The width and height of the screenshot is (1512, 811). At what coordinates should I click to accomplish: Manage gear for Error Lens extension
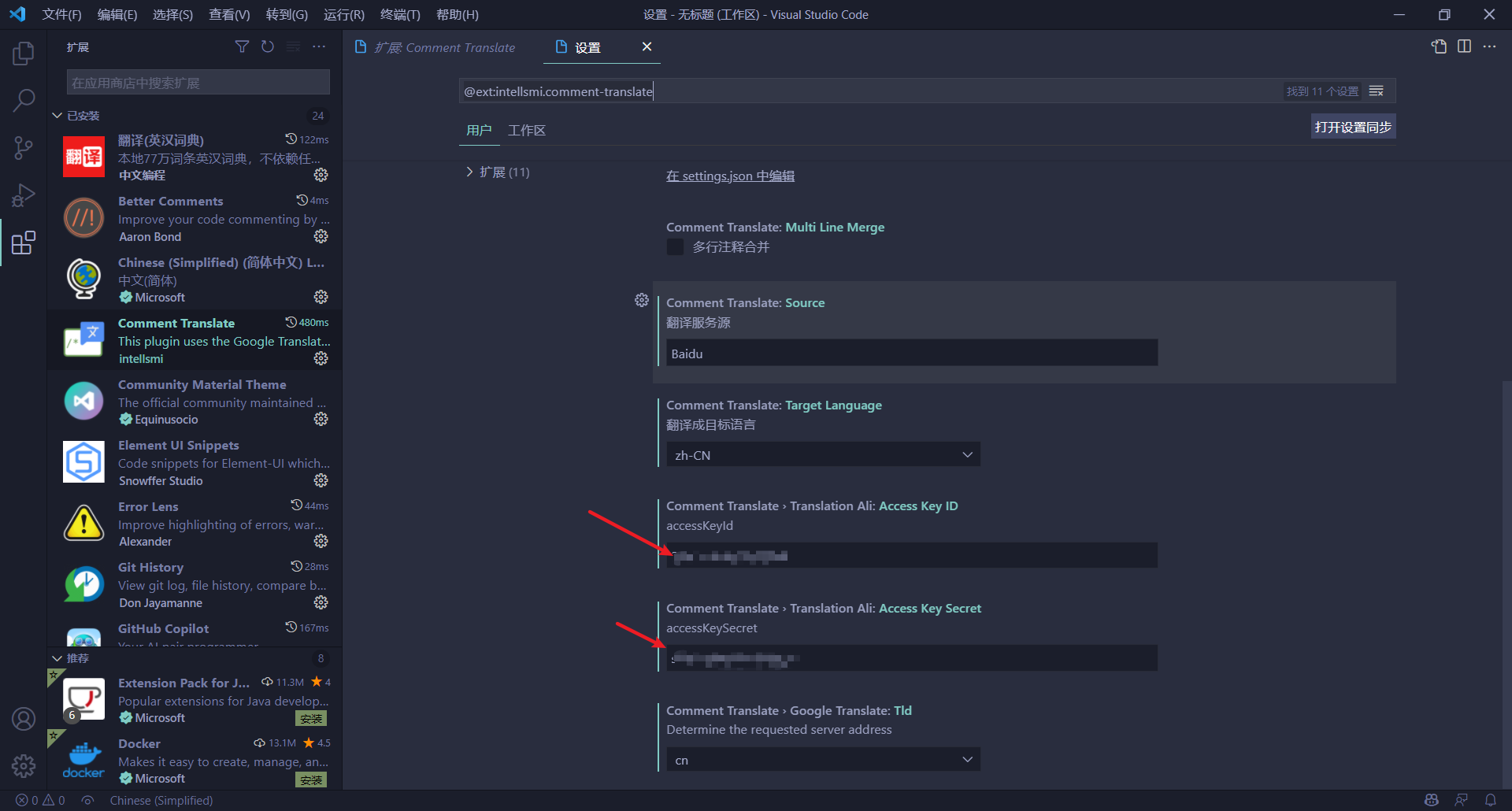tap(321, 541)
